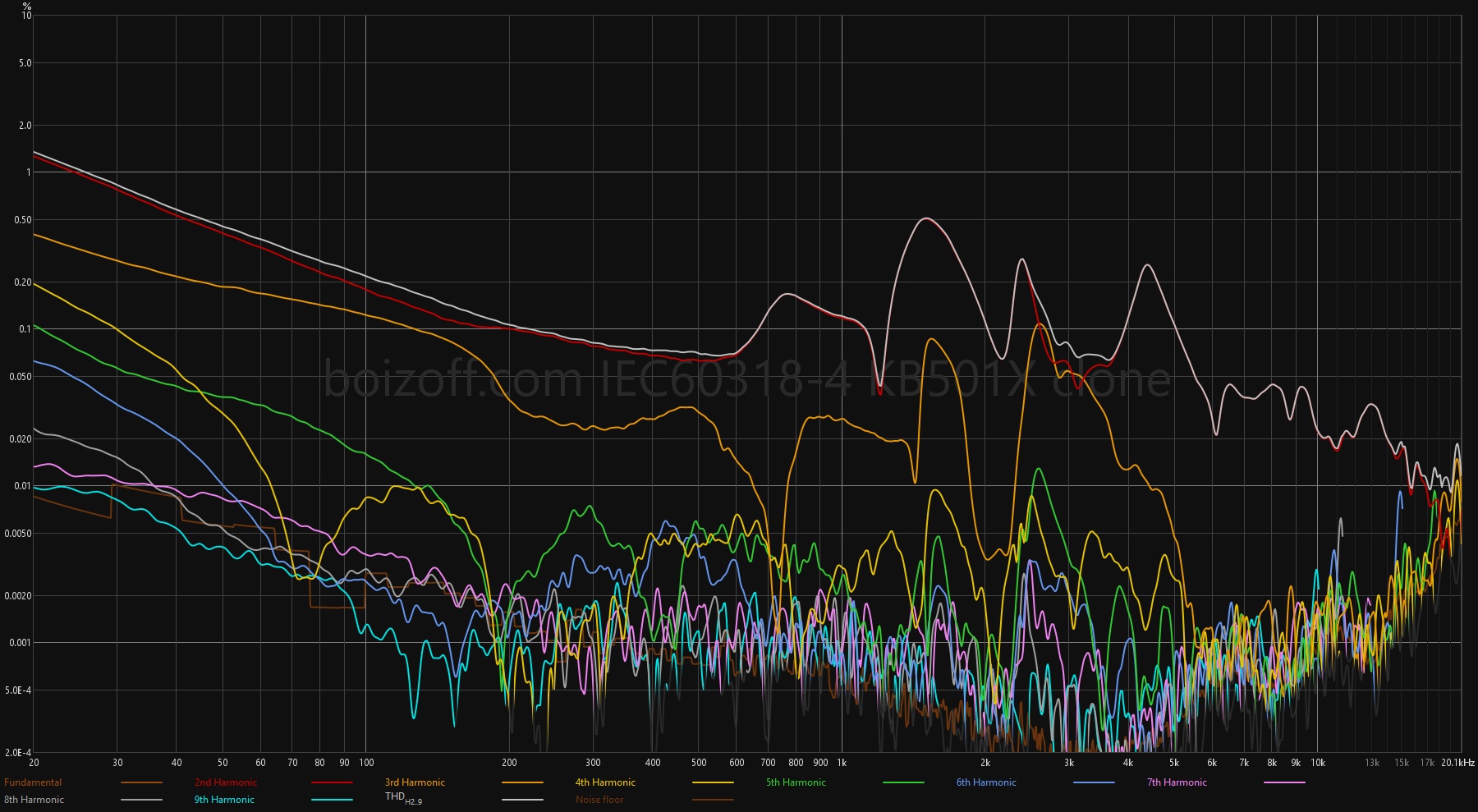Click the Noise floor legend label

(599, 800)
